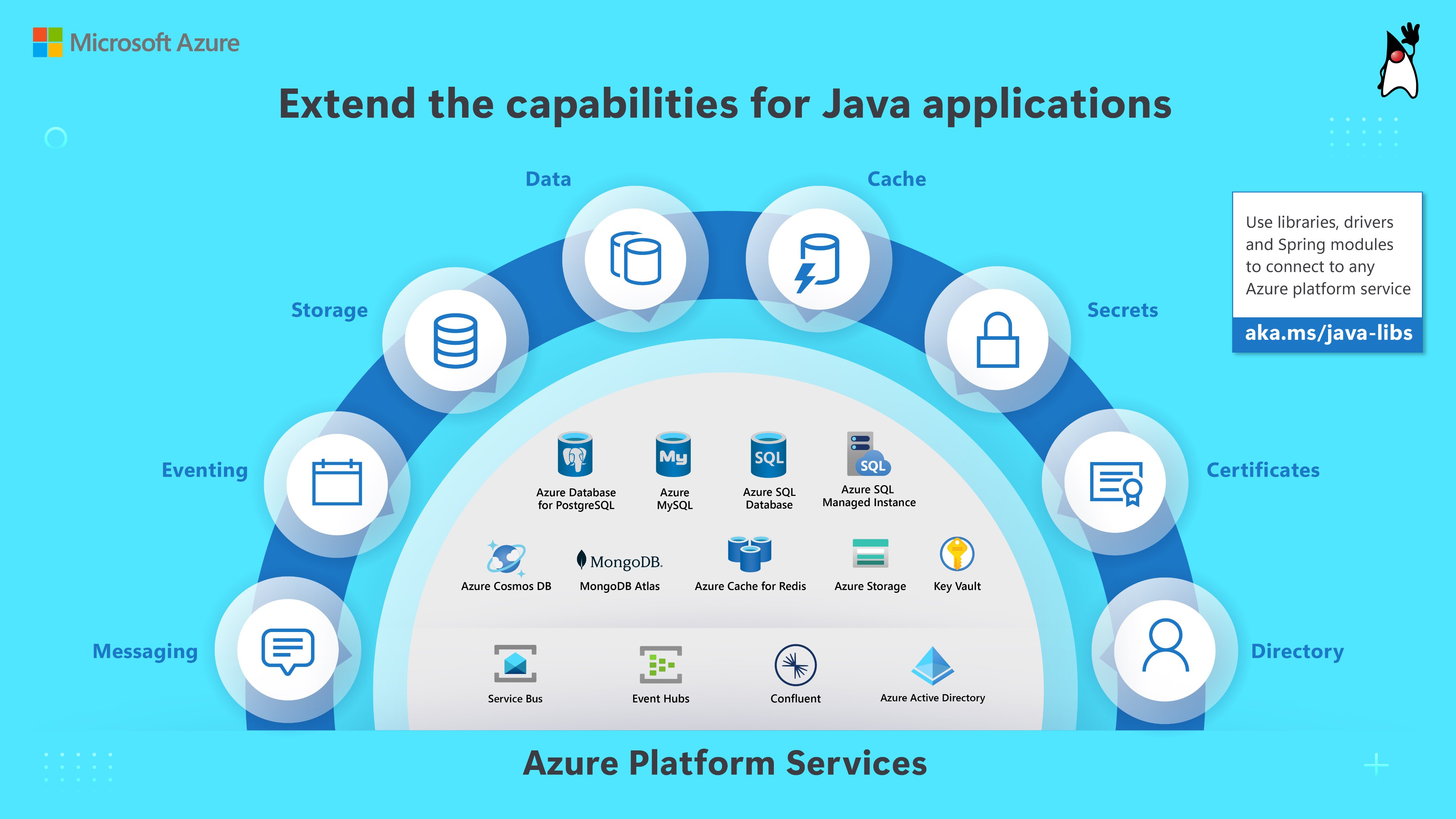Click the Data category database icon

[635, 258]
